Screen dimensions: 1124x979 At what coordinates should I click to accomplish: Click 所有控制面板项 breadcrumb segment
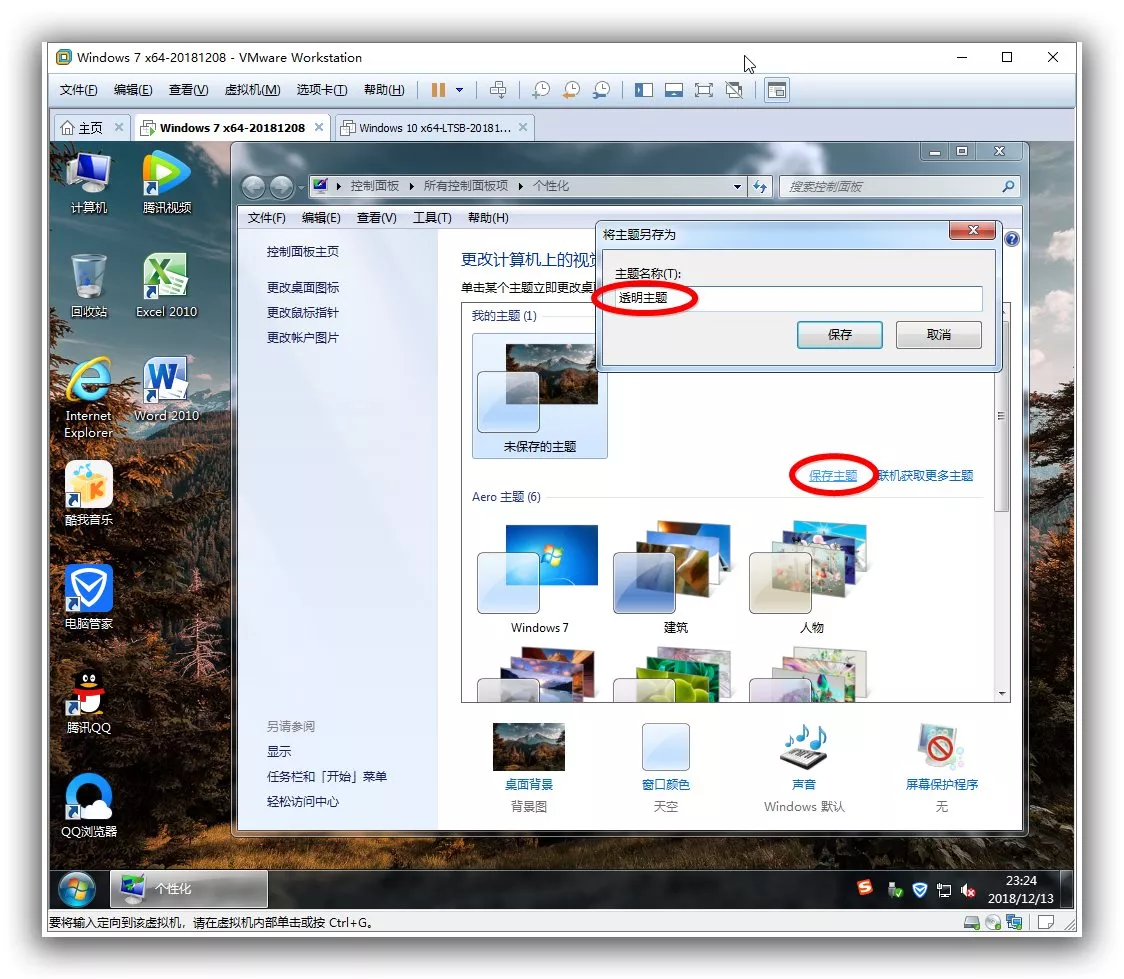(x=465, y=186)
